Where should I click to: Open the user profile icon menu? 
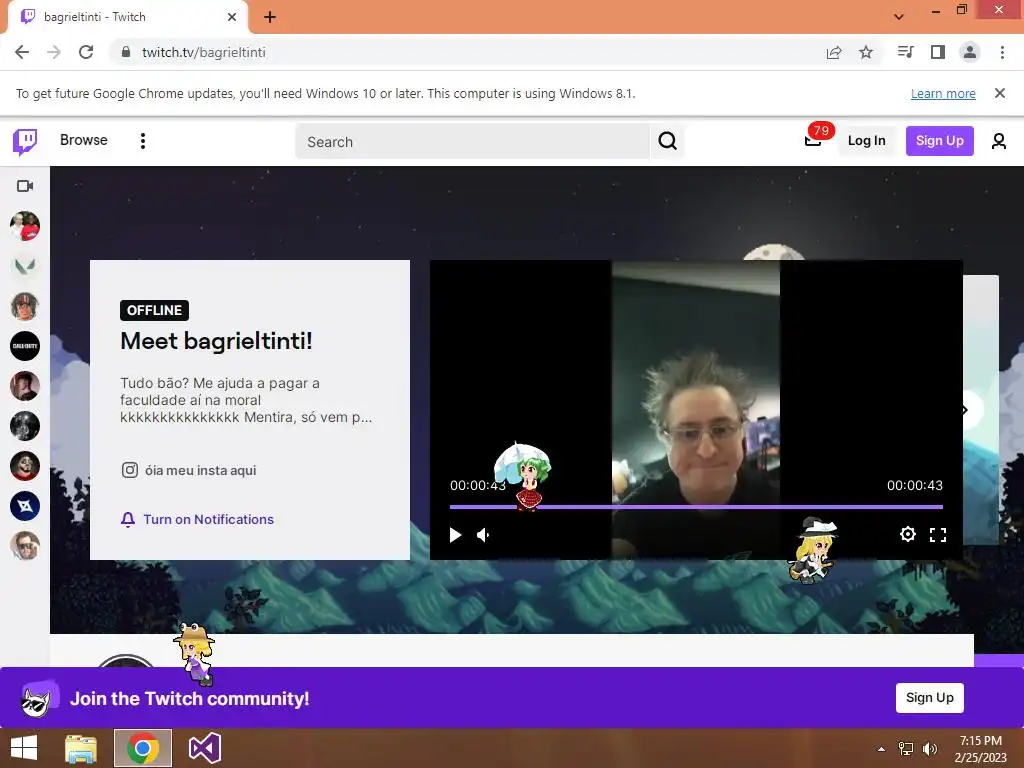(x=999, y=141)
